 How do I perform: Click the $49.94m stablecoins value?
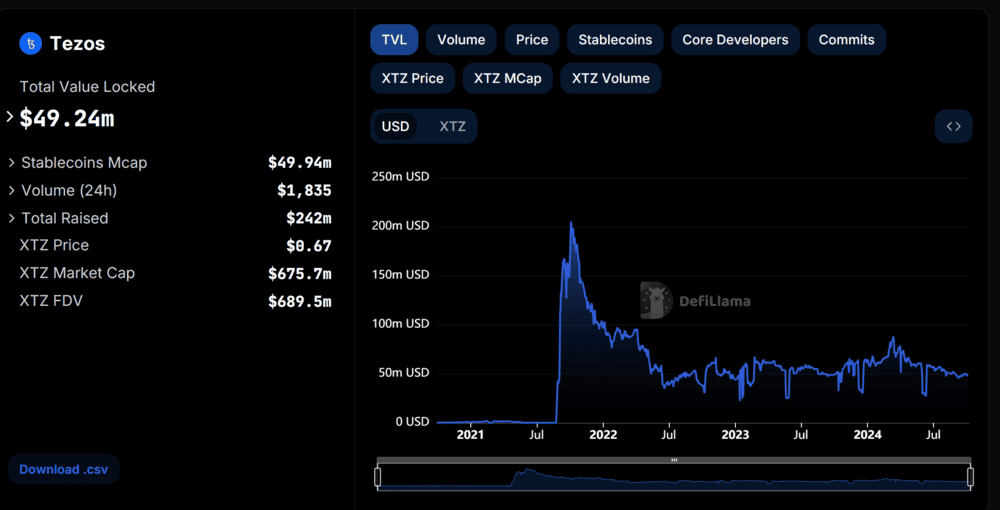(x=300, y=163)
